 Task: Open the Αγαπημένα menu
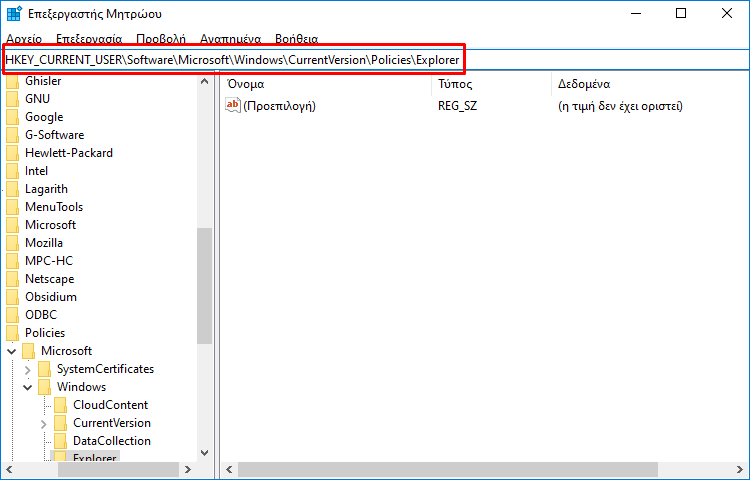click(230, 39)
